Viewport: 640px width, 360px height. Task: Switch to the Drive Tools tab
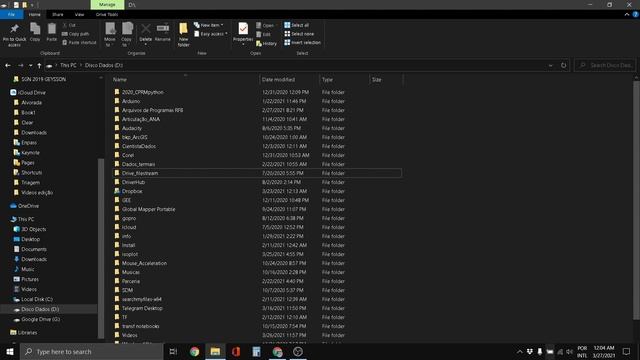pyautogui.click(x=107, y=14)
